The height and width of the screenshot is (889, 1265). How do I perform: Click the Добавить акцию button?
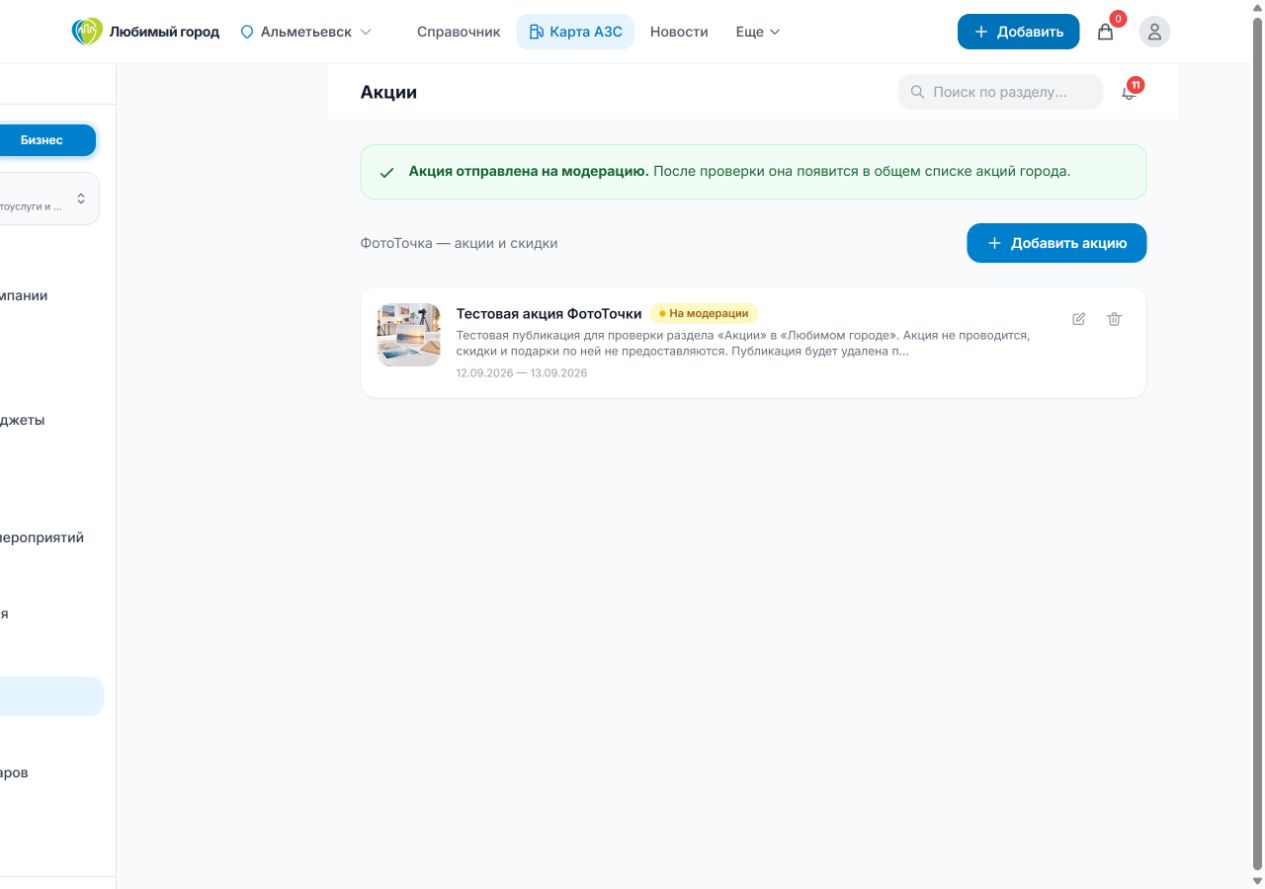(x=1056, y=243)
